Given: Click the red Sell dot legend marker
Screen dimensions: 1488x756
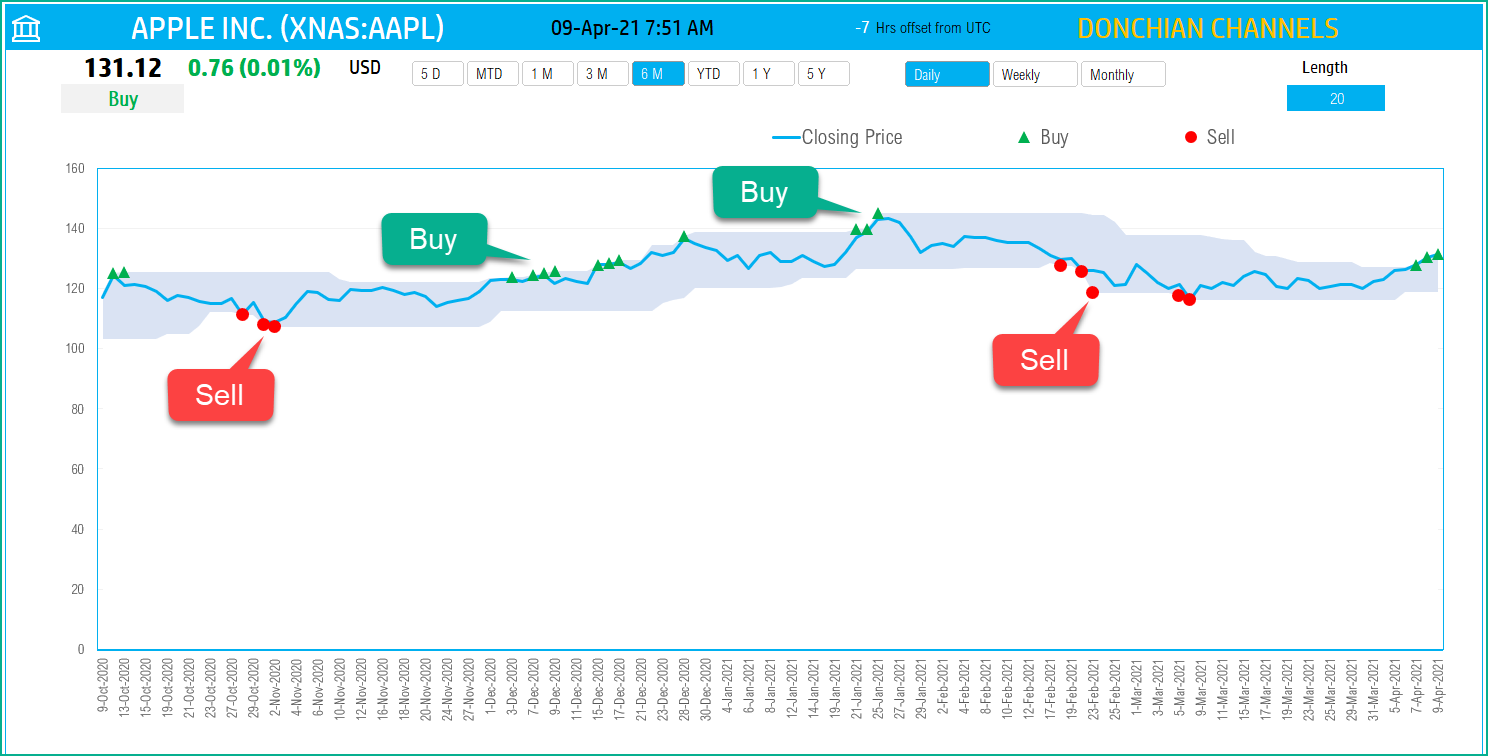Looking at the screenshot, I should tap(1190, 138).
